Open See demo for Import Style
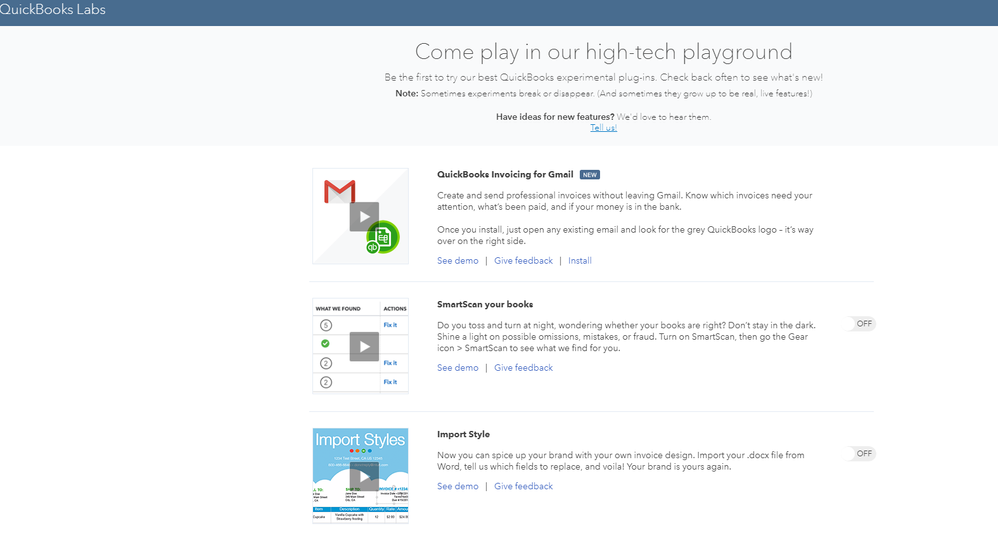Viewport: 998px width, 552px height. [458, 486]
